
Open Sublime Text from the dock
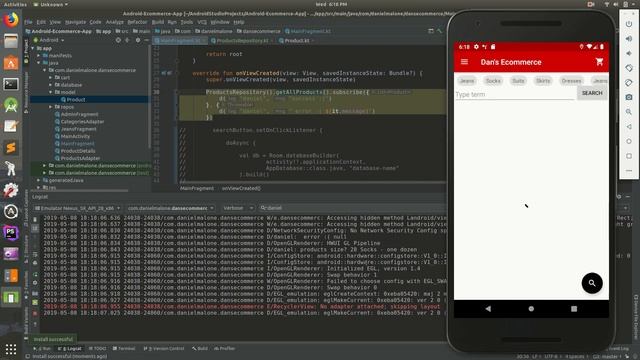11,148
